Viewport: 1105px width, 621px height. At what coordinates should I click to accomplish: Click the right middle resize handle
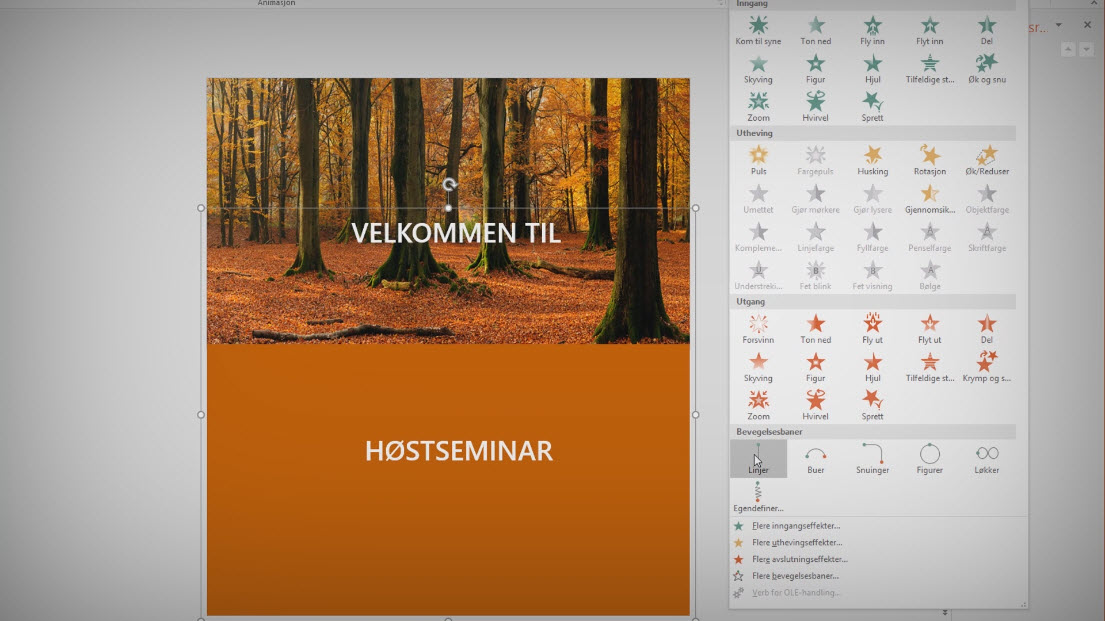(x=696, y=415)
